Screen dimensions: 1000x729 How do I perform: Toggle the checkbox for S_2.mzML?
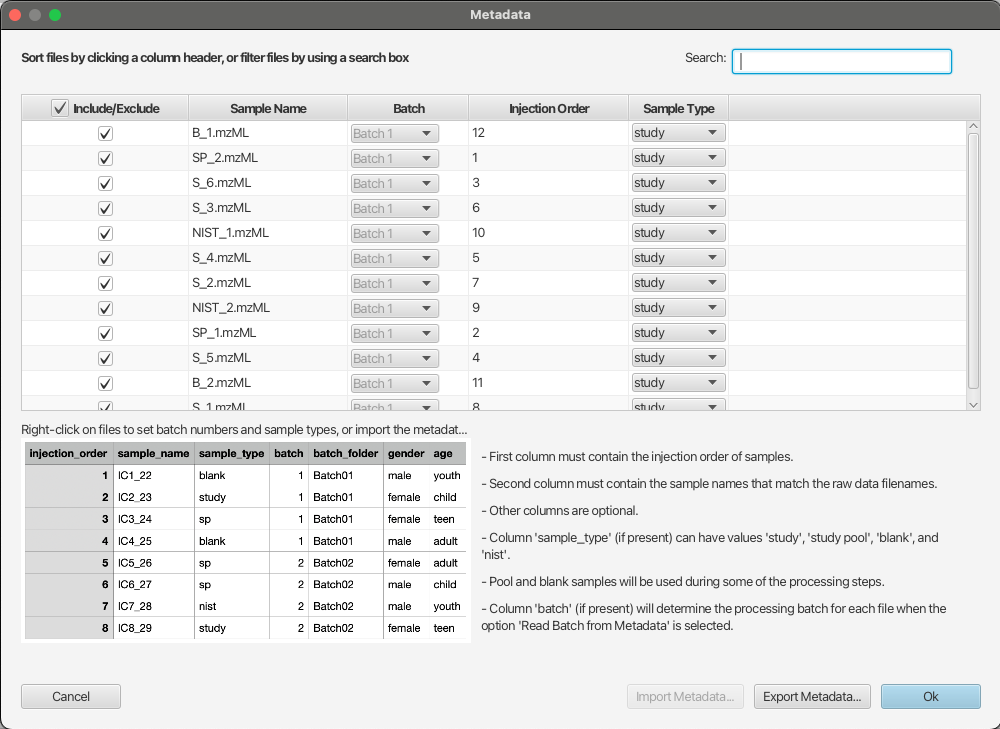coord(105,283)
